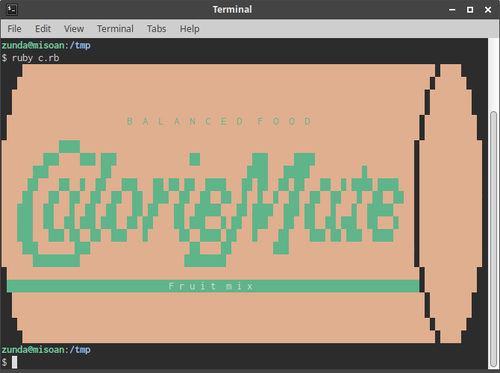The height and width of the screenshot is (373, 500).
Task: Click the cursor block at the bottom prompt
Action: click(15, 362)
